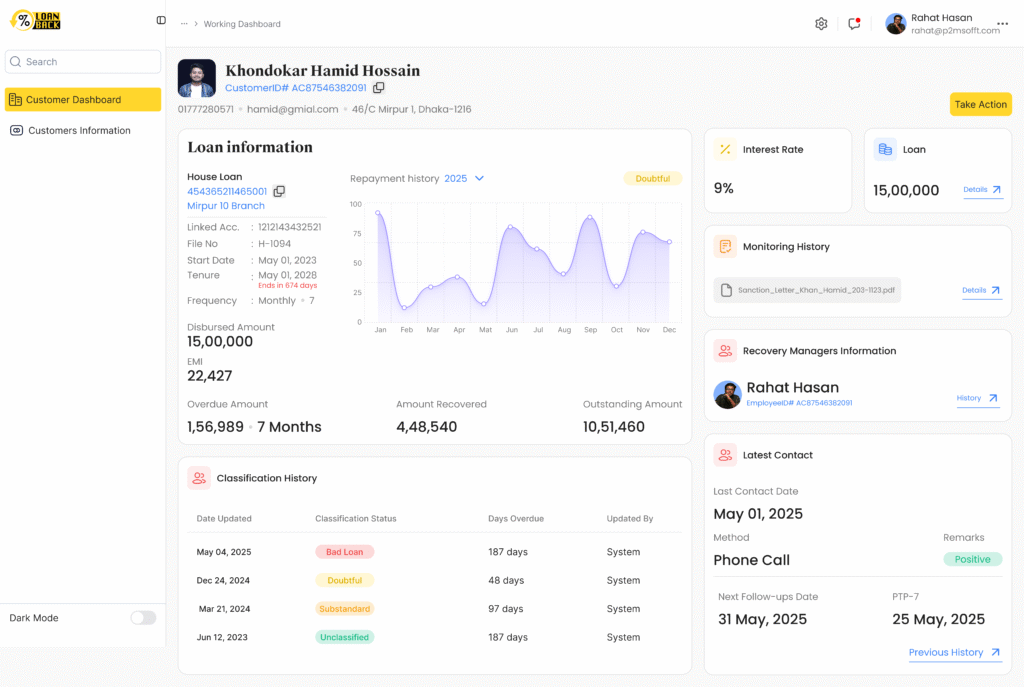Open the Previous History link
Screen dimensions: 1024x687
click(x=954, y=653)
